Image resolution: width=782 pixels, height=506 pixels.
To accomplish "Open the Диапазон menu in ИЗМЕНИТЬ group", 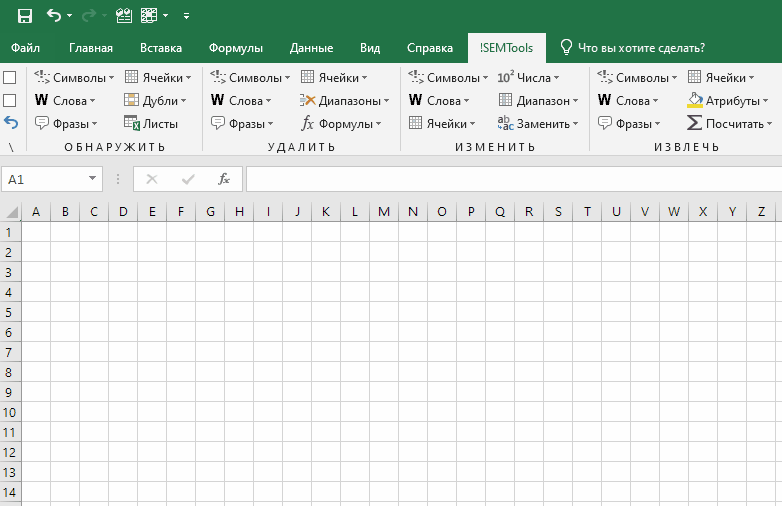I will point(538,101).
